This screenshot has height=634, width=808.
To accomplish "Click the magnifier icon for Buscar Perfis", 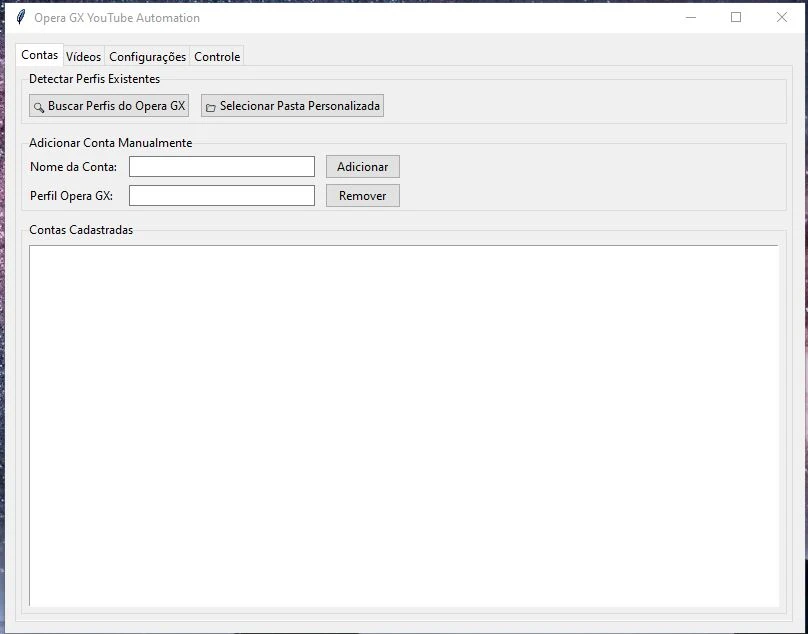I will (39, 107).
